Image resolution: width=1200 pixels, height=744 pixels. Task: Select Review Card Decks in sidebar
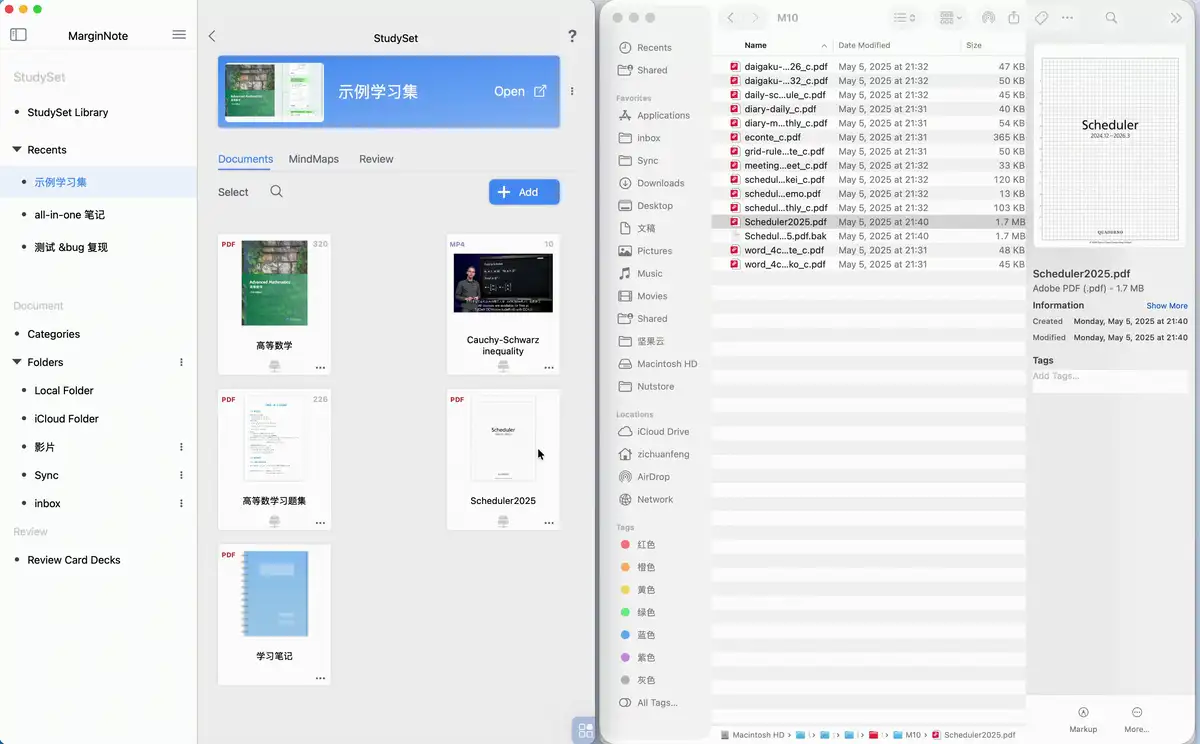point(74,560)
